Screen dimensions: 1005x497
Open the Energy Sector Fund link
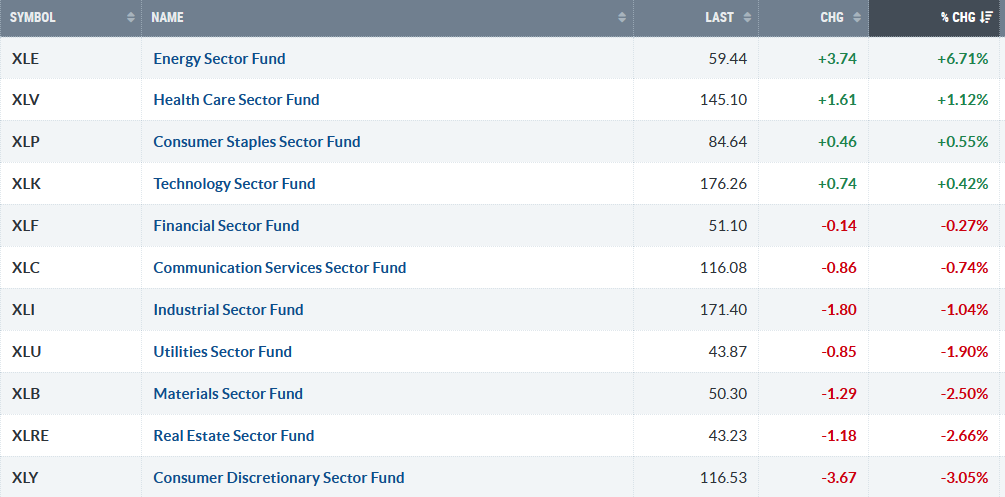tap(219, 58)
